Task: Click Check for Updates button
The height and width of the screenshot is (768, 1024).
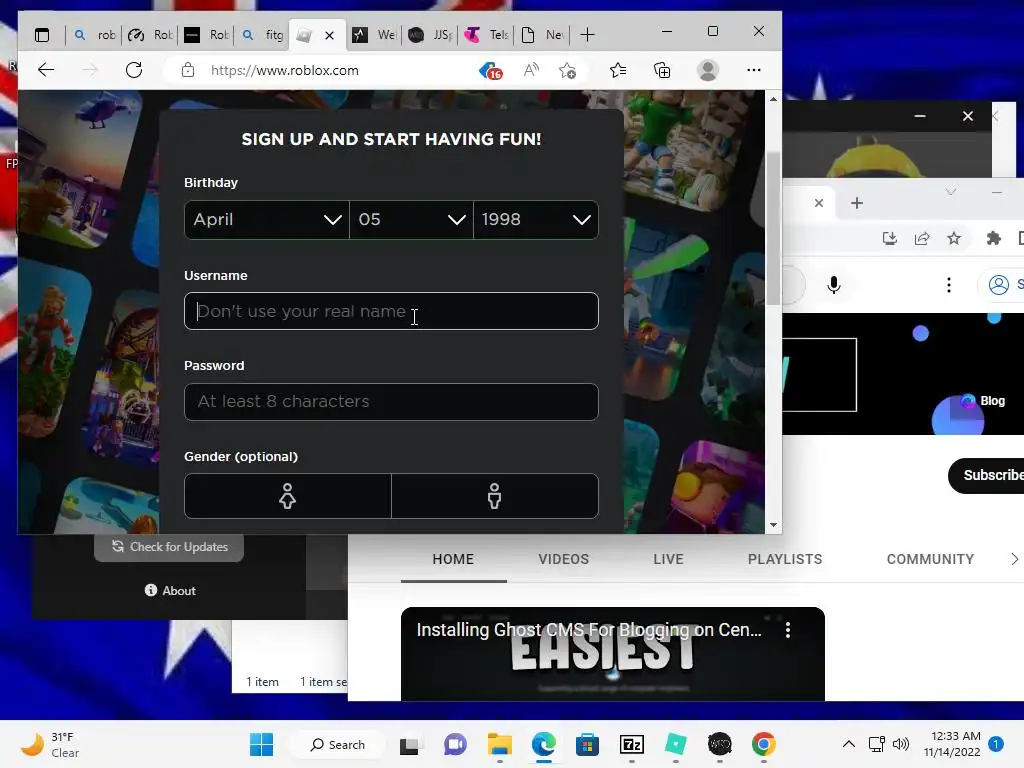Action: coord(169,547)
